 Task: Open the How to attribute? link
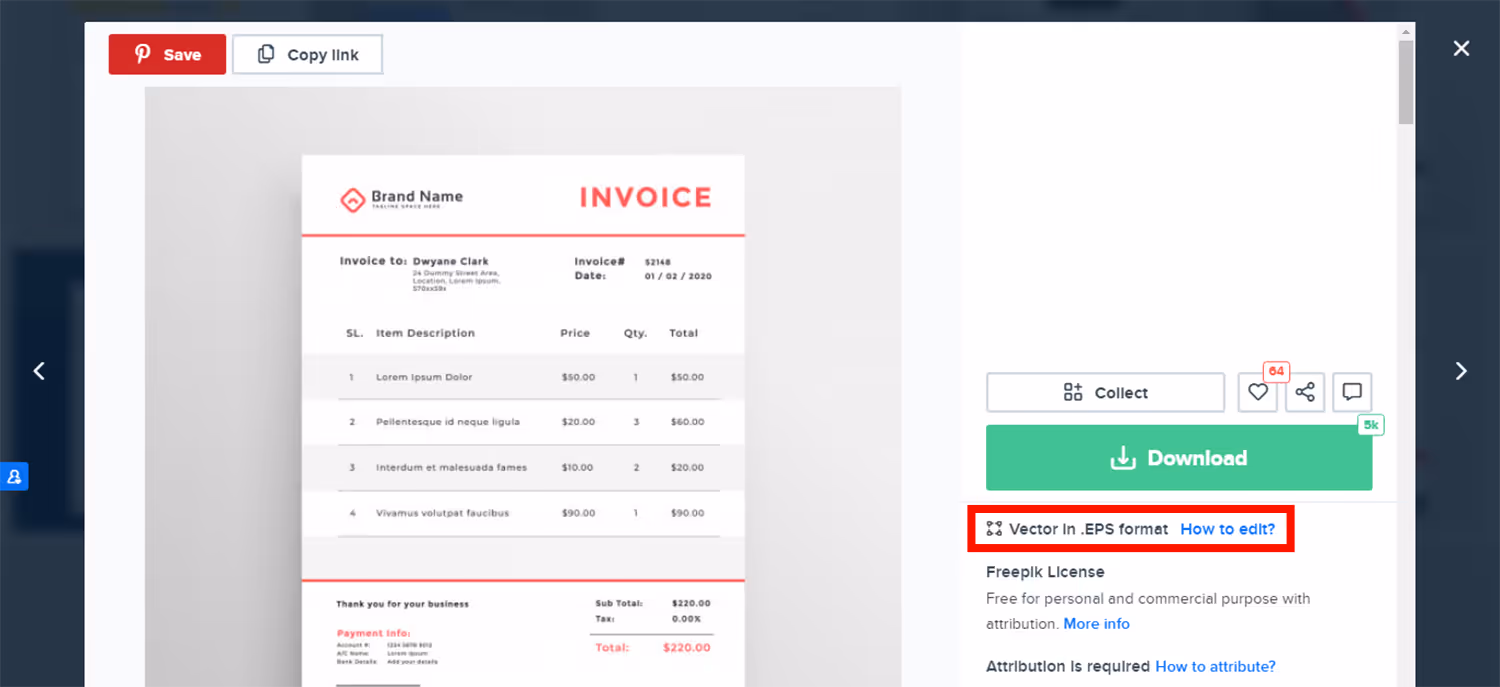1215,666
